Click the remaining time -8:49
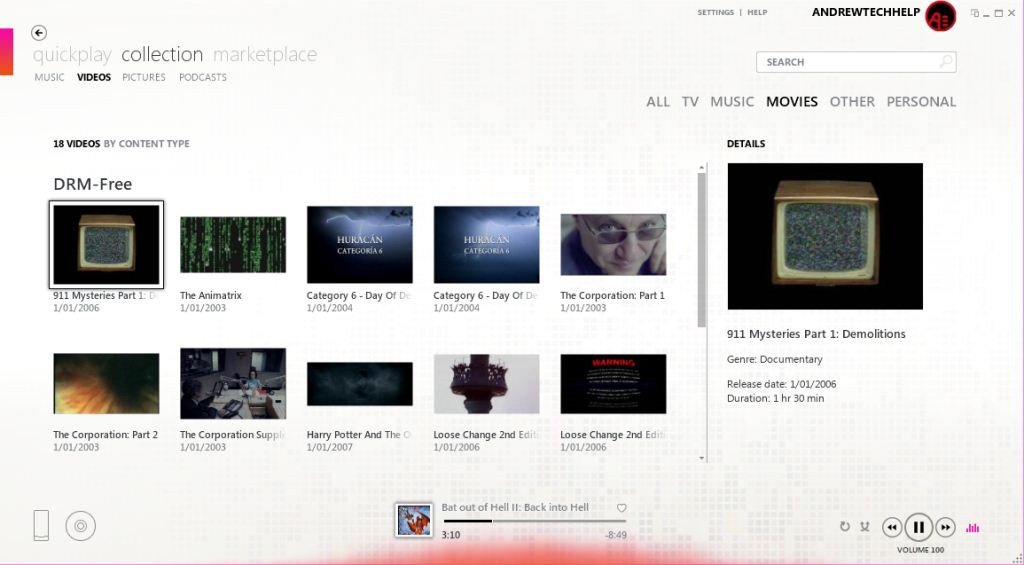Screen dimensions: 1024x565 pos(616,535)
